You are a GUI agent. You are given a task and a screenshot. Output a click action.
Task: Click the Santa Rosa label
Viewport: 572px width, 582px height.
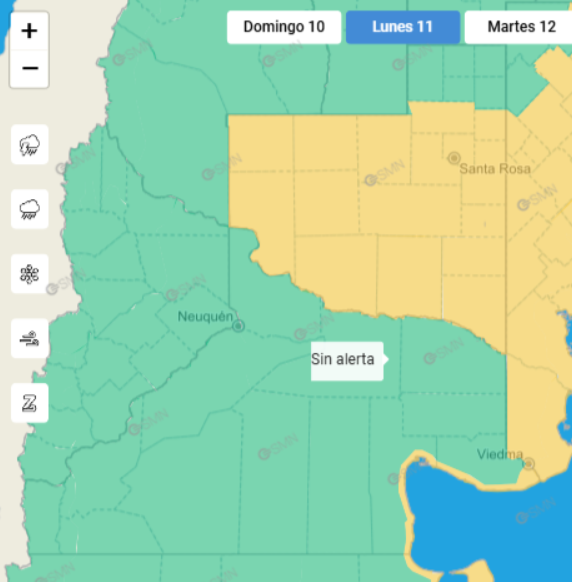point(495,169)
